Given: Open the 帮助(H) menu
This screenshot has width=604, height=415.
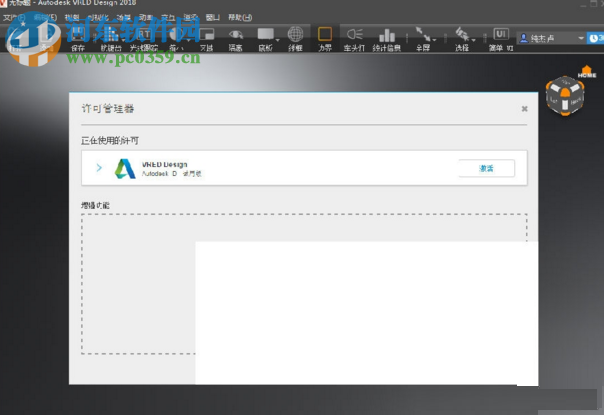Looking at the screenshot, I should click(x=240, y=17).
